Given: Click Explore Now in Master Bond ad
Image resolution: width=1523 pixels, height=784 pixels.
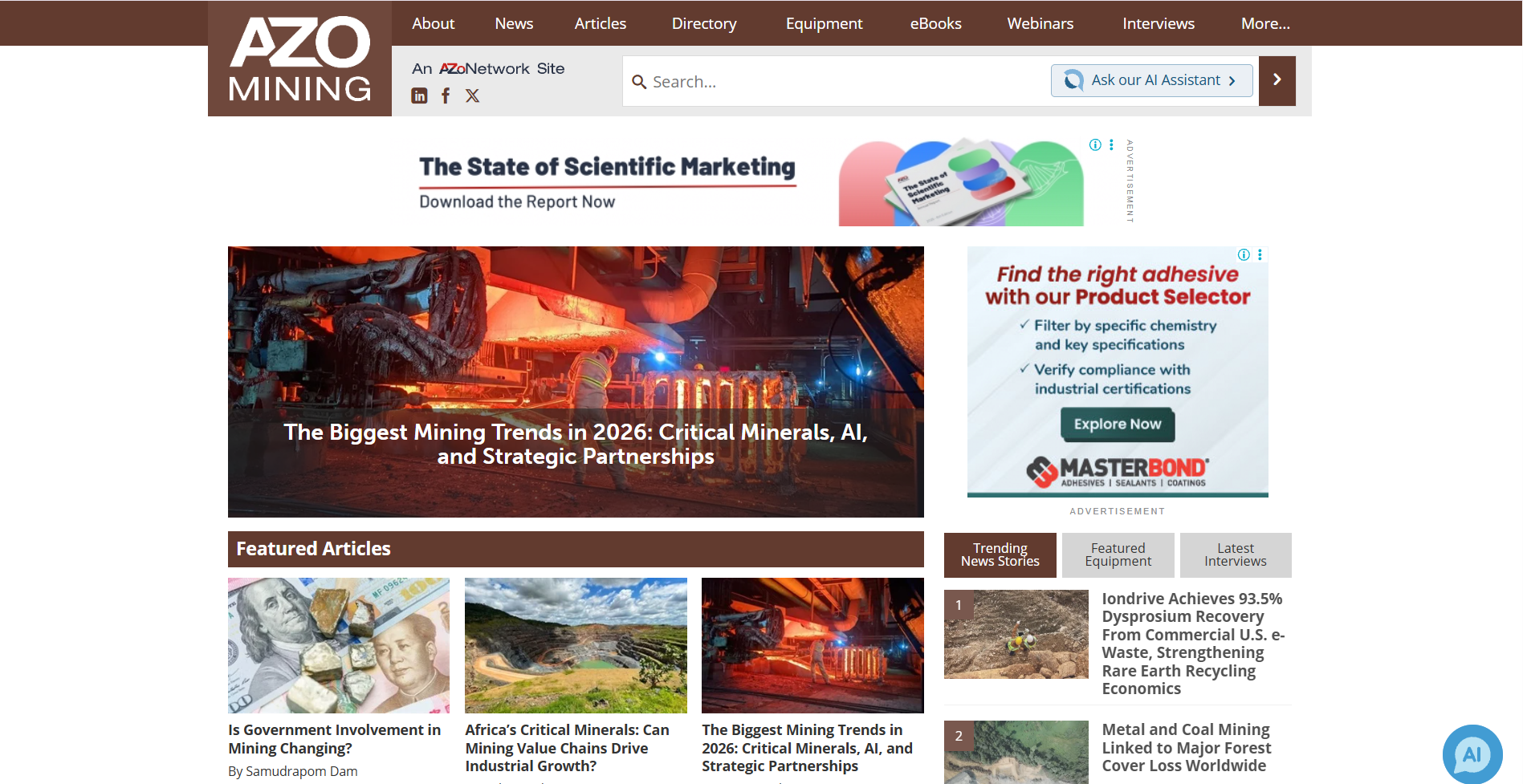Looking at the screenshot, I should (1118, 424).
